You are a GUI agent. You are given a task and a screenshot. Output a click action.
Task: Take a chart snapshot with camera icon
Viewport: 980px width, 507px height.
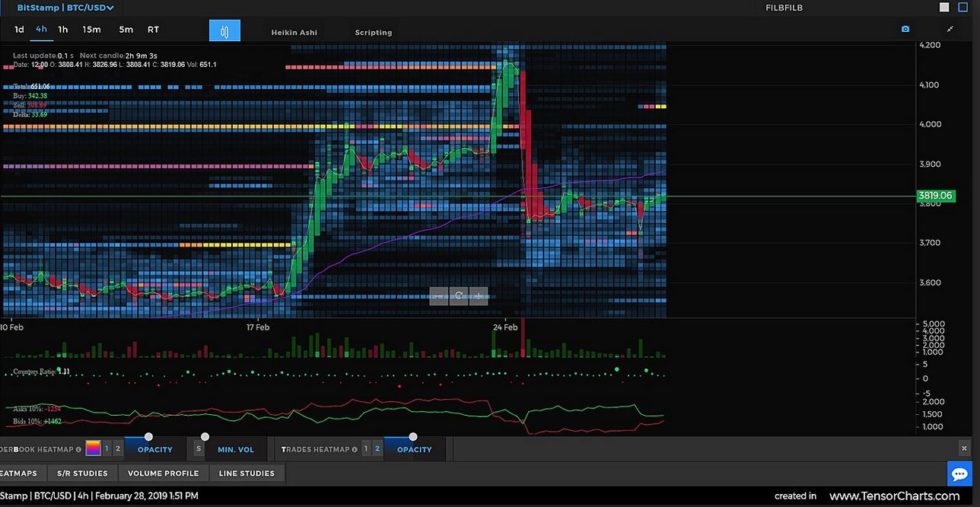[x=905, y=29]
